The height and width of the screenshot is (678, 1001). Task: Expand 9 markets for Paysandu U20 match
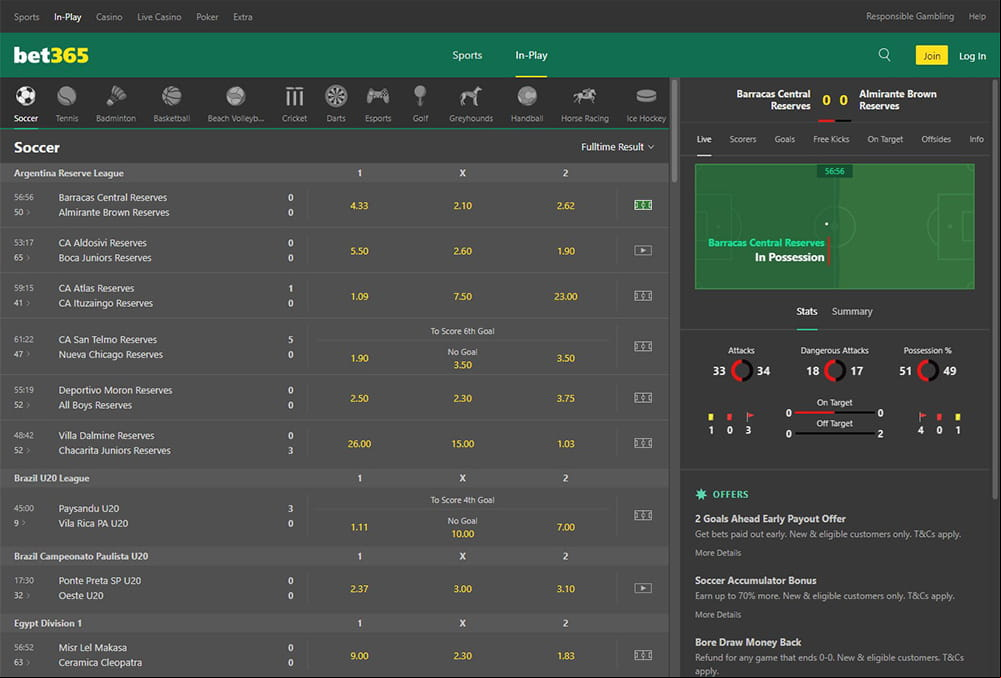pos(20,523)
